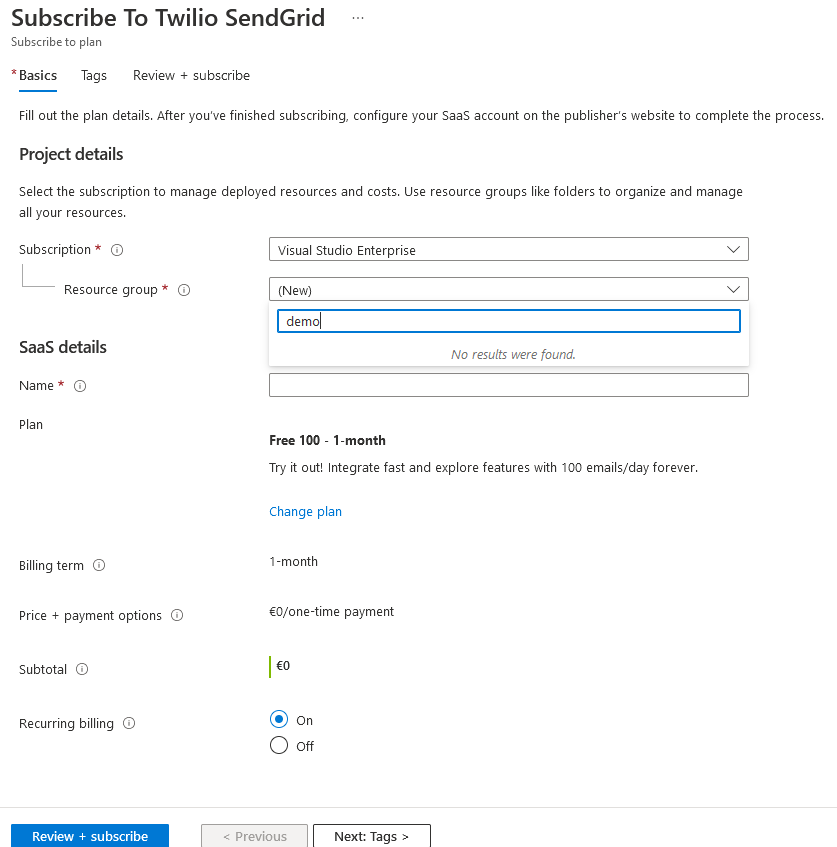Enable the Recurring billing On option
Image resolution: width=837 pixels, height=847 pixels.
coord(278,719)
